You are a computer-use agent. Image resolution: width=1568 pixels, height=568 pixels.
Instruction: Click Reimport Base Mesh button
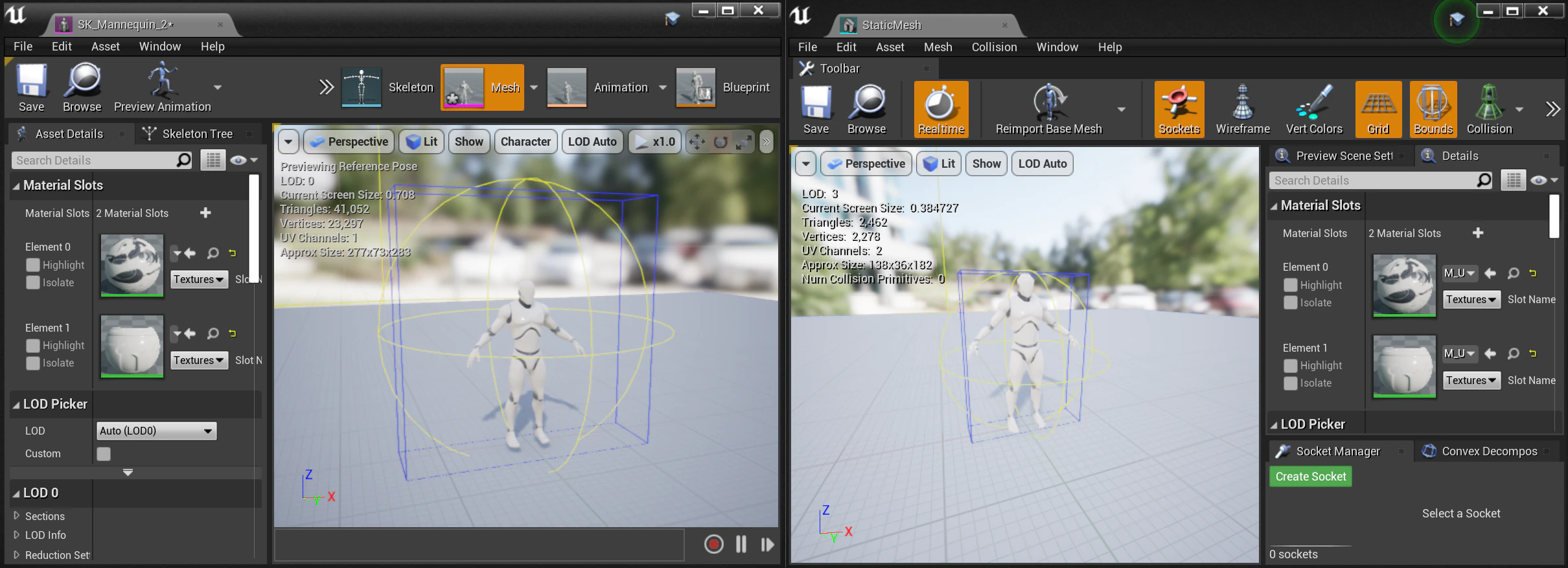(1048, 109)
